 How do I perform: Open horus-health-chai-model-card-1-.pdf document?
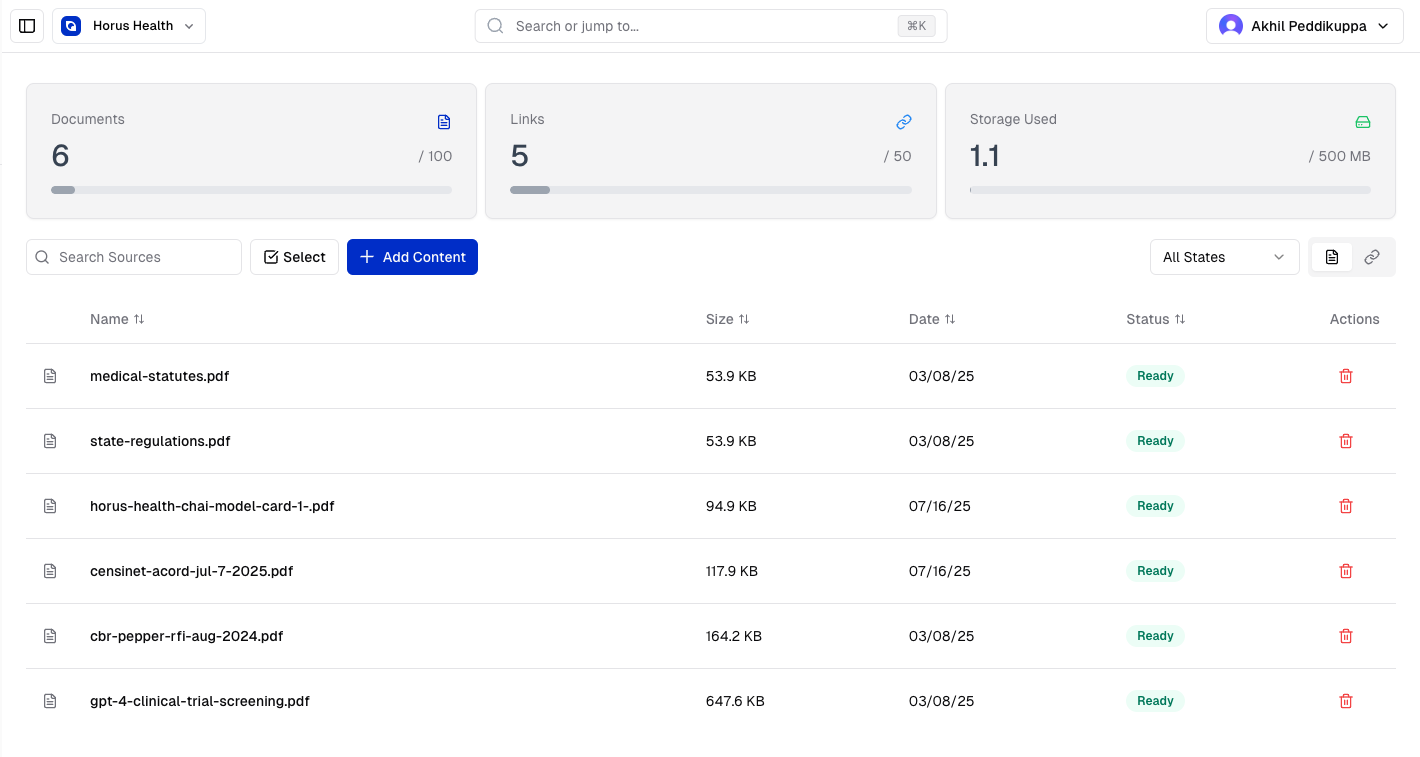[212, 506]
